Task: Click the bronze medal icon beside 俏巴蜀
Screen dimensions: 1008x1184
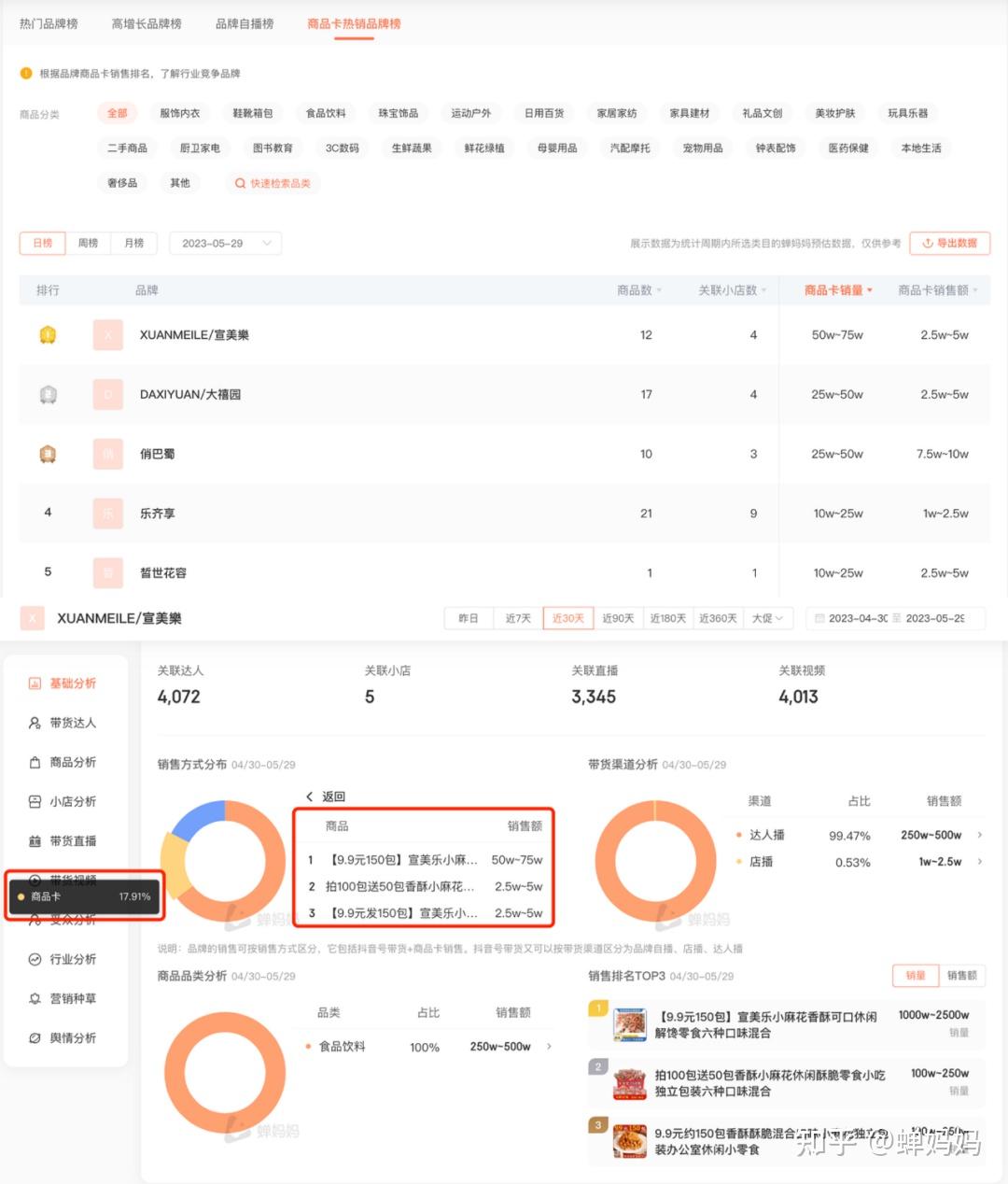Action: click(x=48, y=454)
